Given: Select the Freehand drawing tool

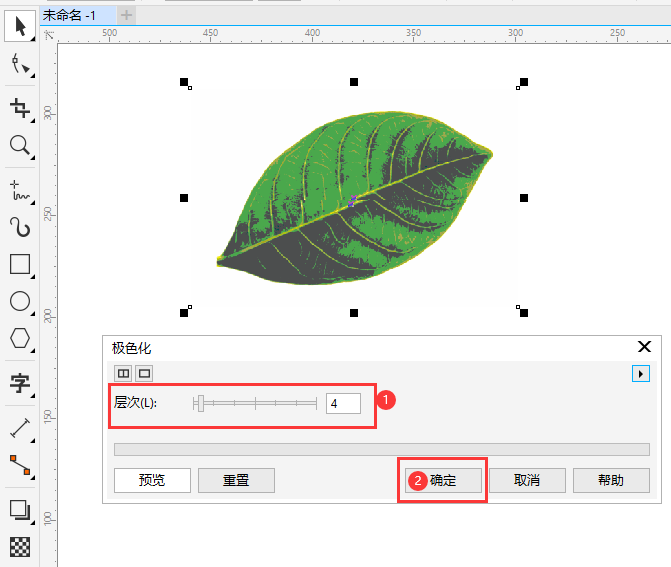Looking at the screenshot, I should [x=20, y=190].
